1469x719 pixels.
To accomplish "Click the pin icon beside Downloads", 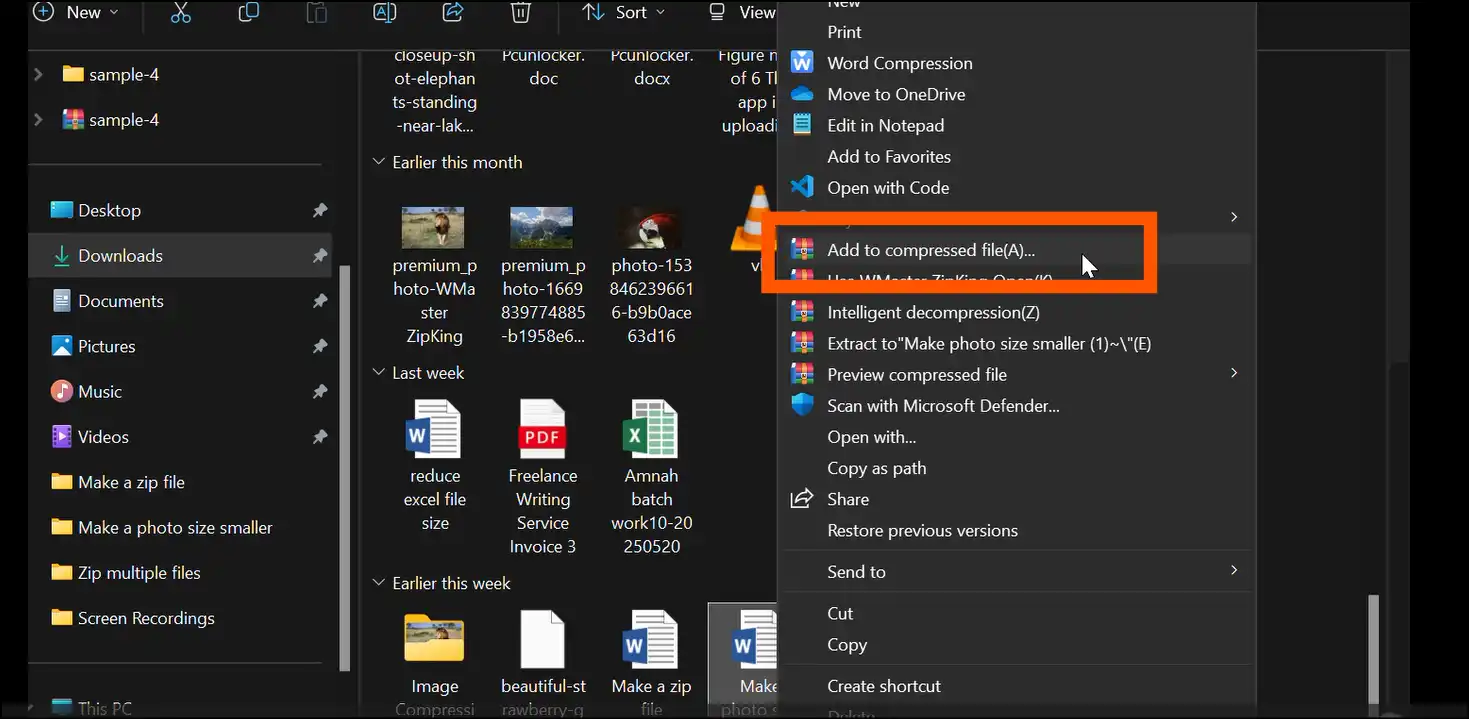I will 319,256.
